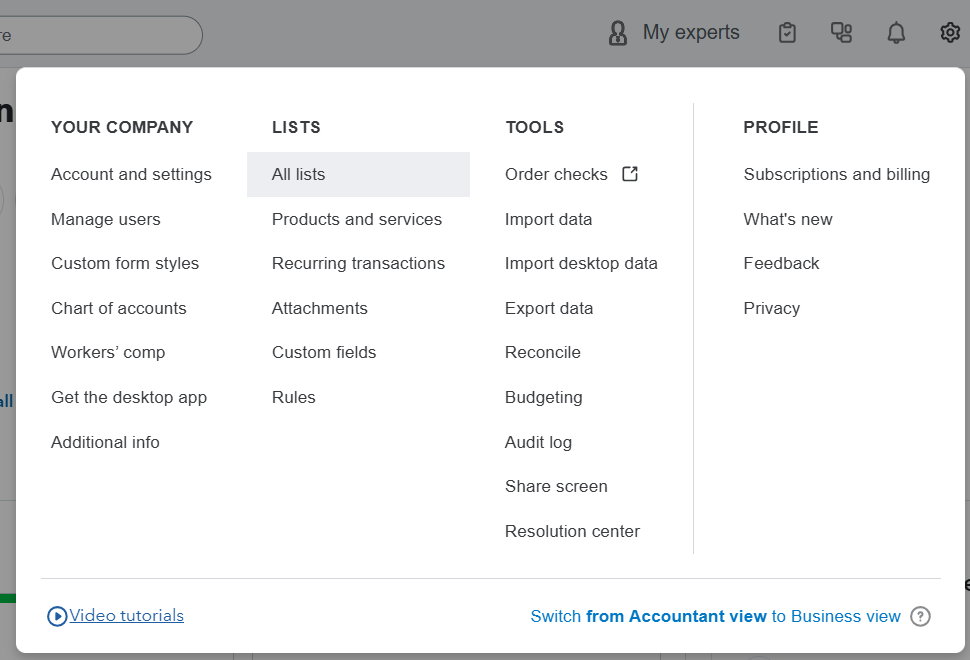Click the help question mark icon
Viewport: 970px width, 660px height.
coord(921,616)
